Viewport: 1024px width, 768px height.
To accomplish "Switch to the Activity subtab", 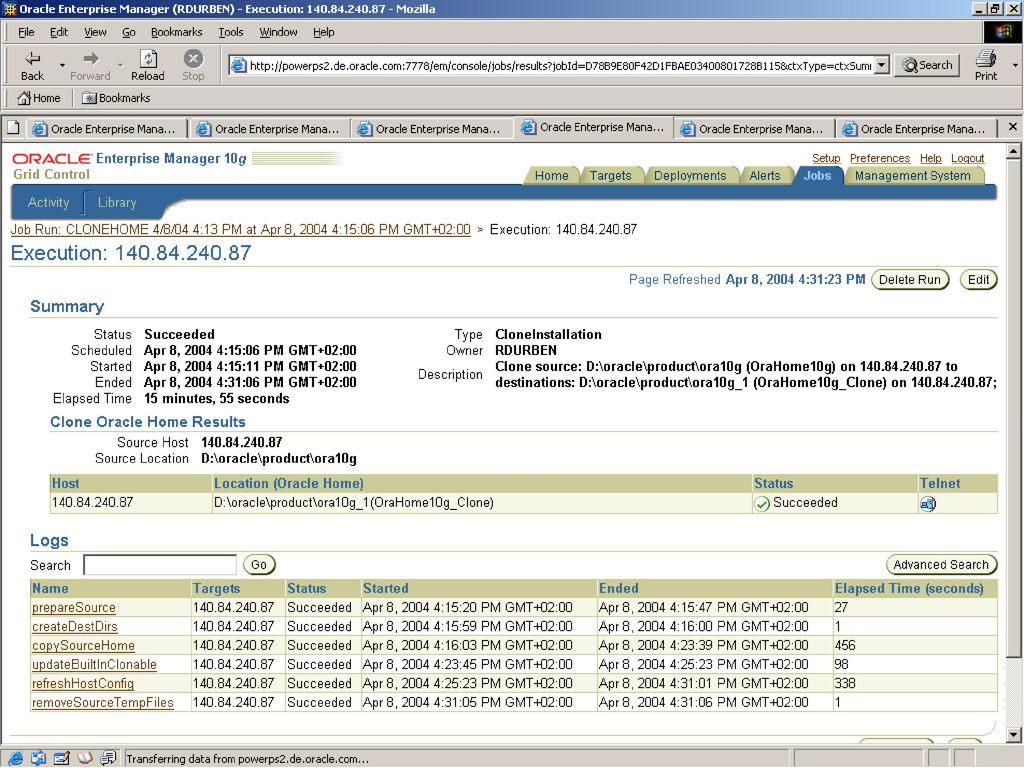I will tap(48, 202).
